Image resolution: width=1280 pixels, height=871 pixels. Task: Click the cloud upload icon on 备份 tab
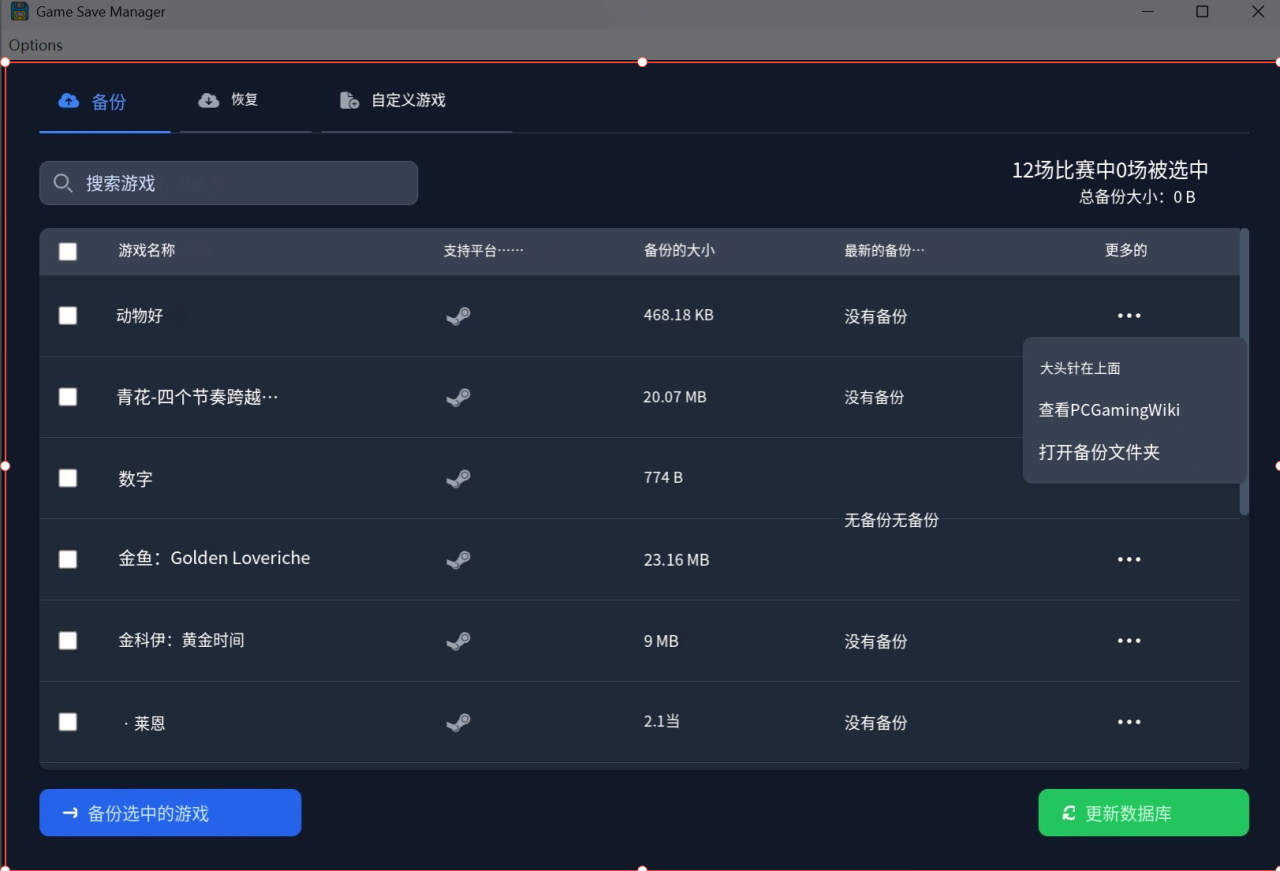click(68, 101)
